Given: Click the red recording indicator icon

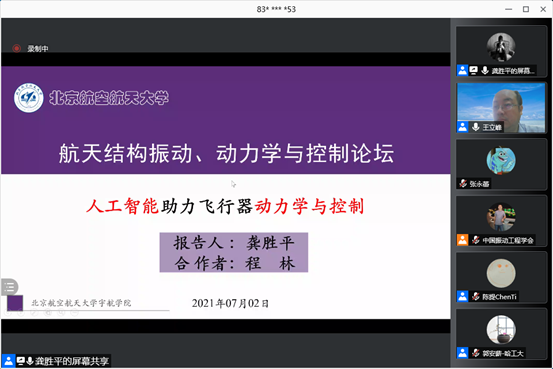Looking at the screenshot, I should [16, 48].
